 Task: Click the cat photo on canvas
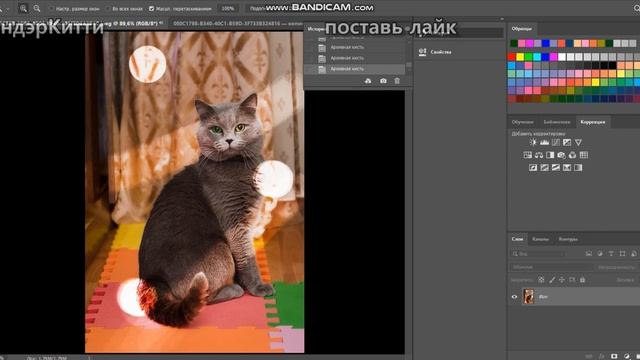[x=195, y=192]
